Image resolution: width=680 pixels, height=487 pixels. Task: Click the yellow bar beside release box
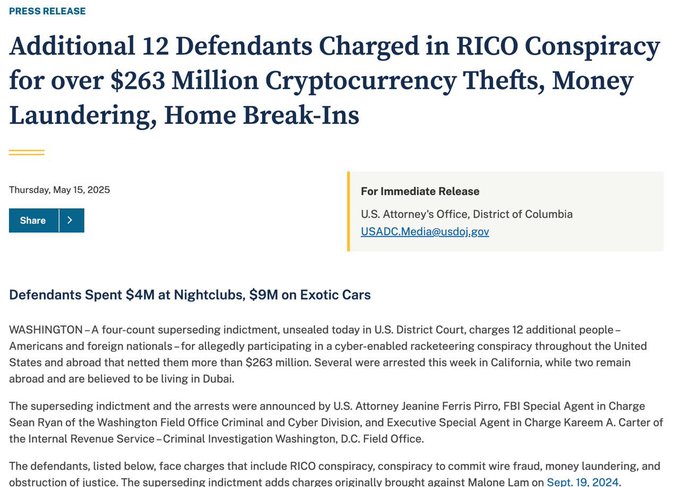(x=348, y=211)
